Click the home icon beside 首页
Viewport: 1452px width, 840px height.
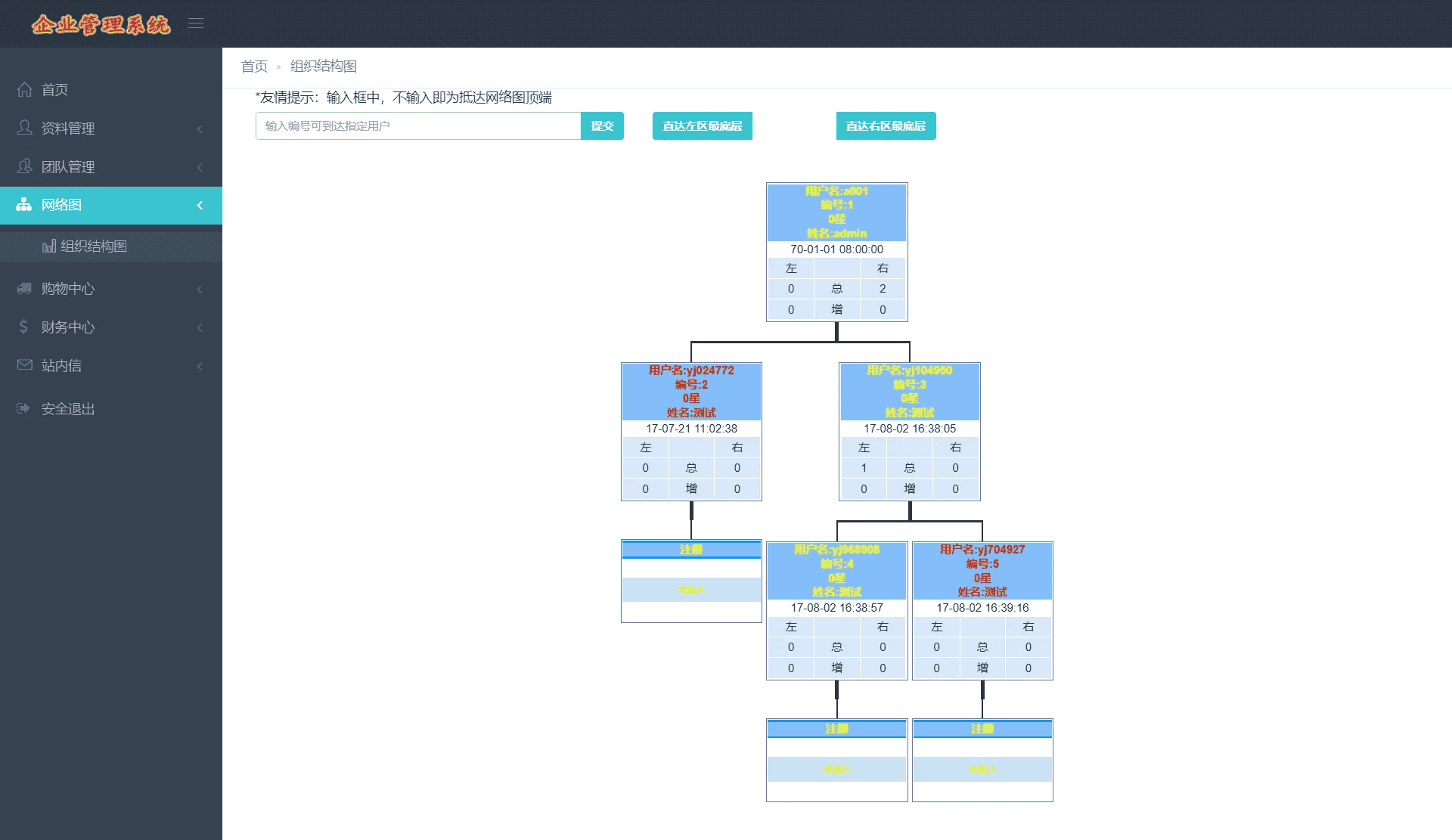24,89
